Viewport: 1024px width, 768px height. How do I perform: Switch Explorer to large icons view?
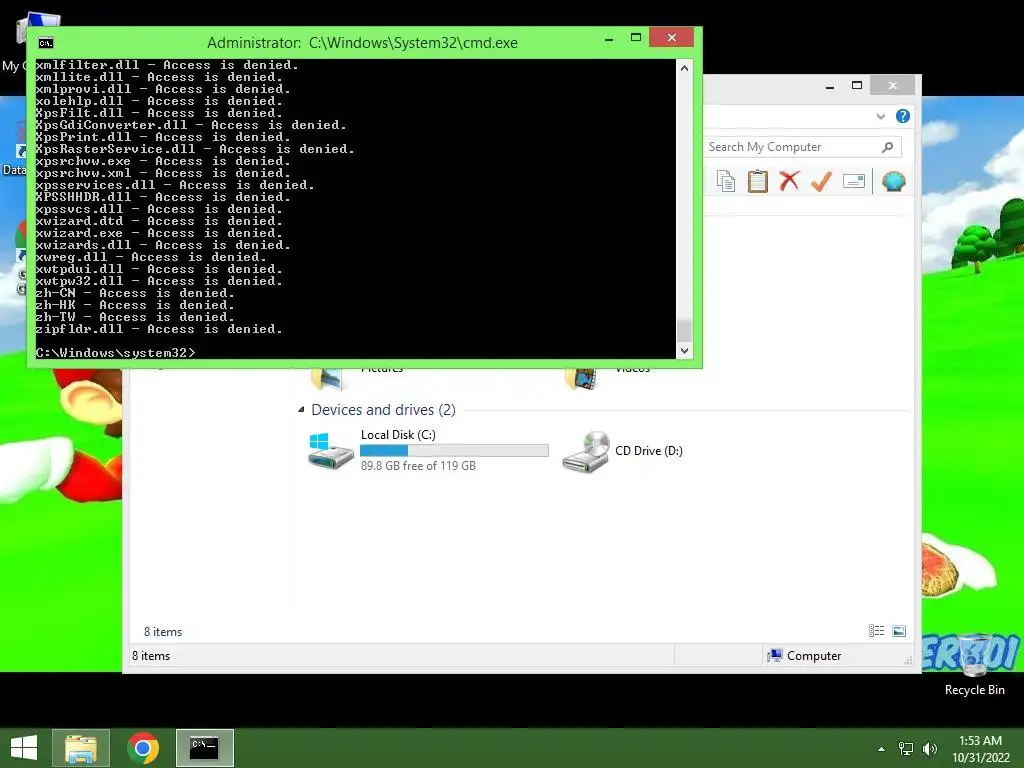click(x=899, y=630)
